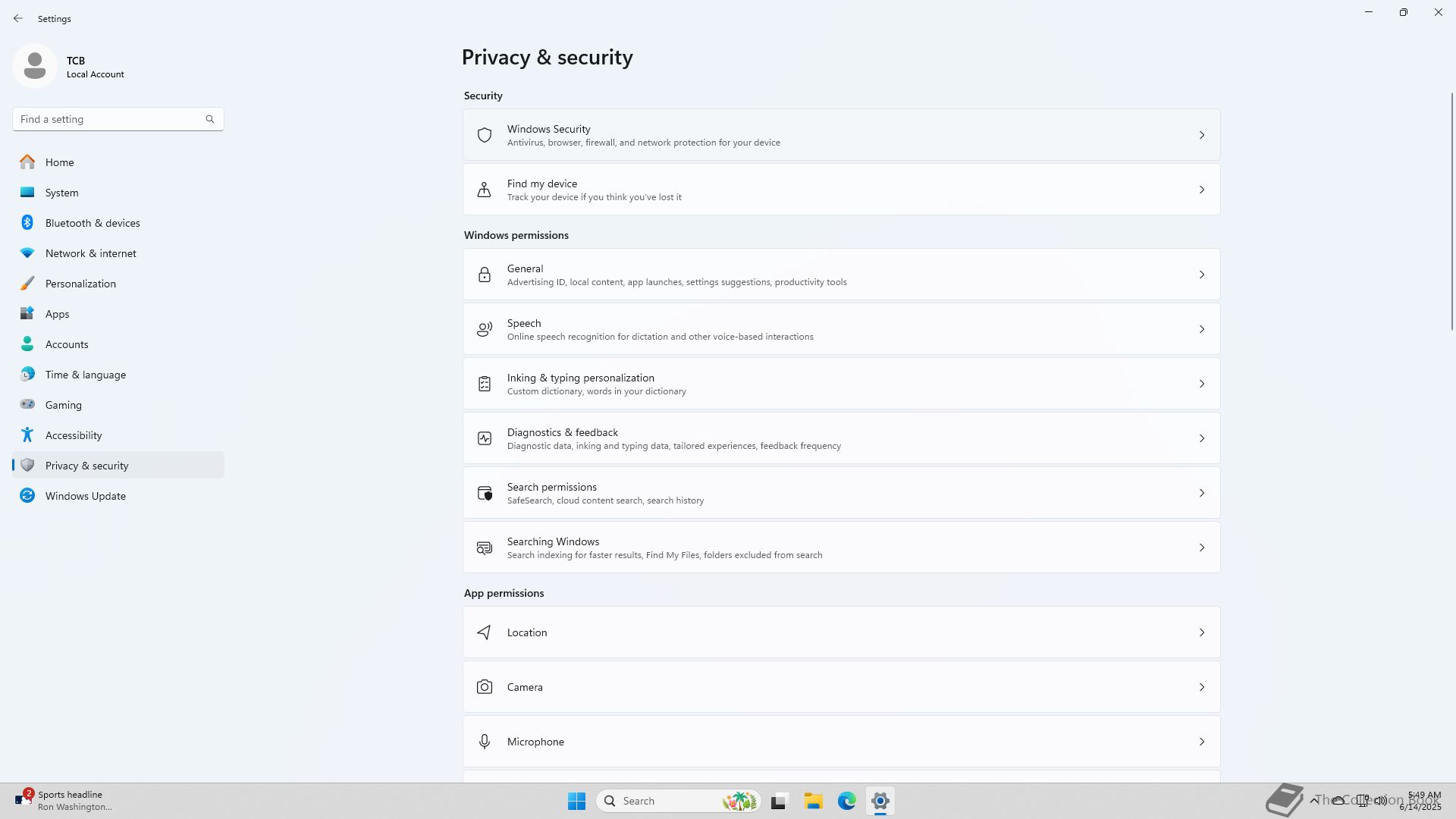1456x819 pixels.
Task: Click the Speech recognition icon
Action: pos(485,329)
